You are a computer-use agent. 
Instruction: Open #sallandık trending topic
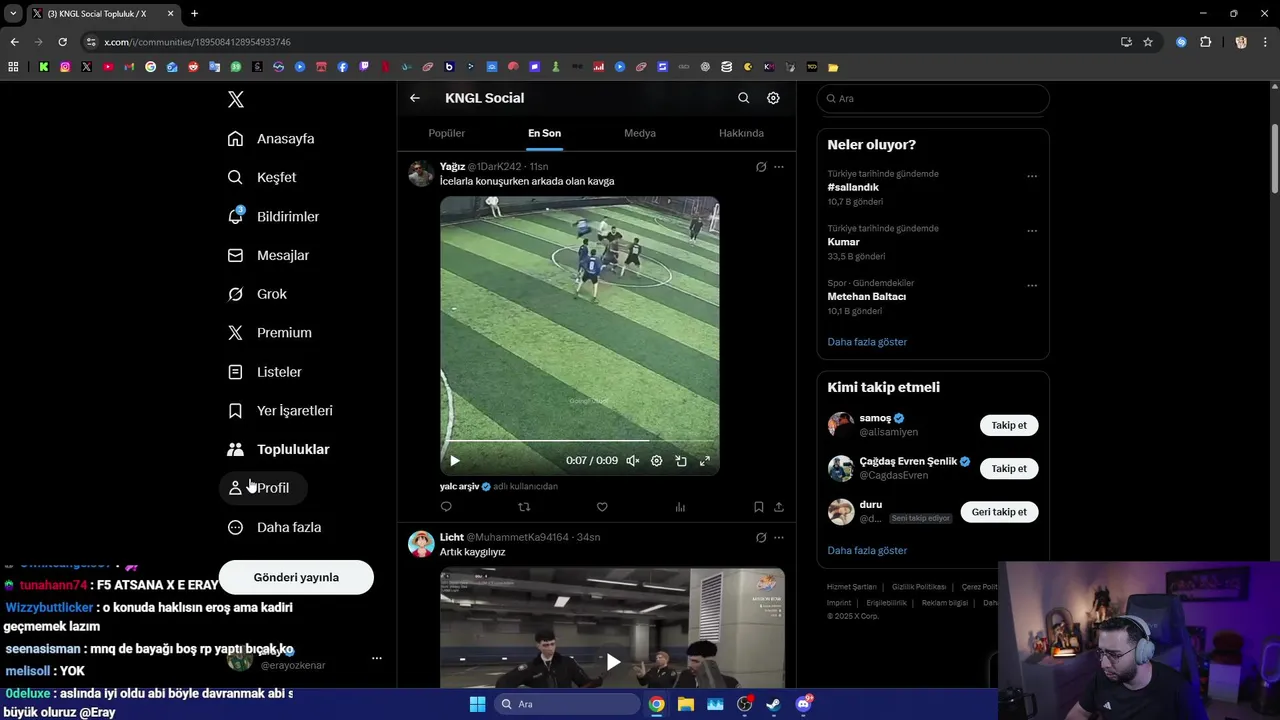point(853,187)
